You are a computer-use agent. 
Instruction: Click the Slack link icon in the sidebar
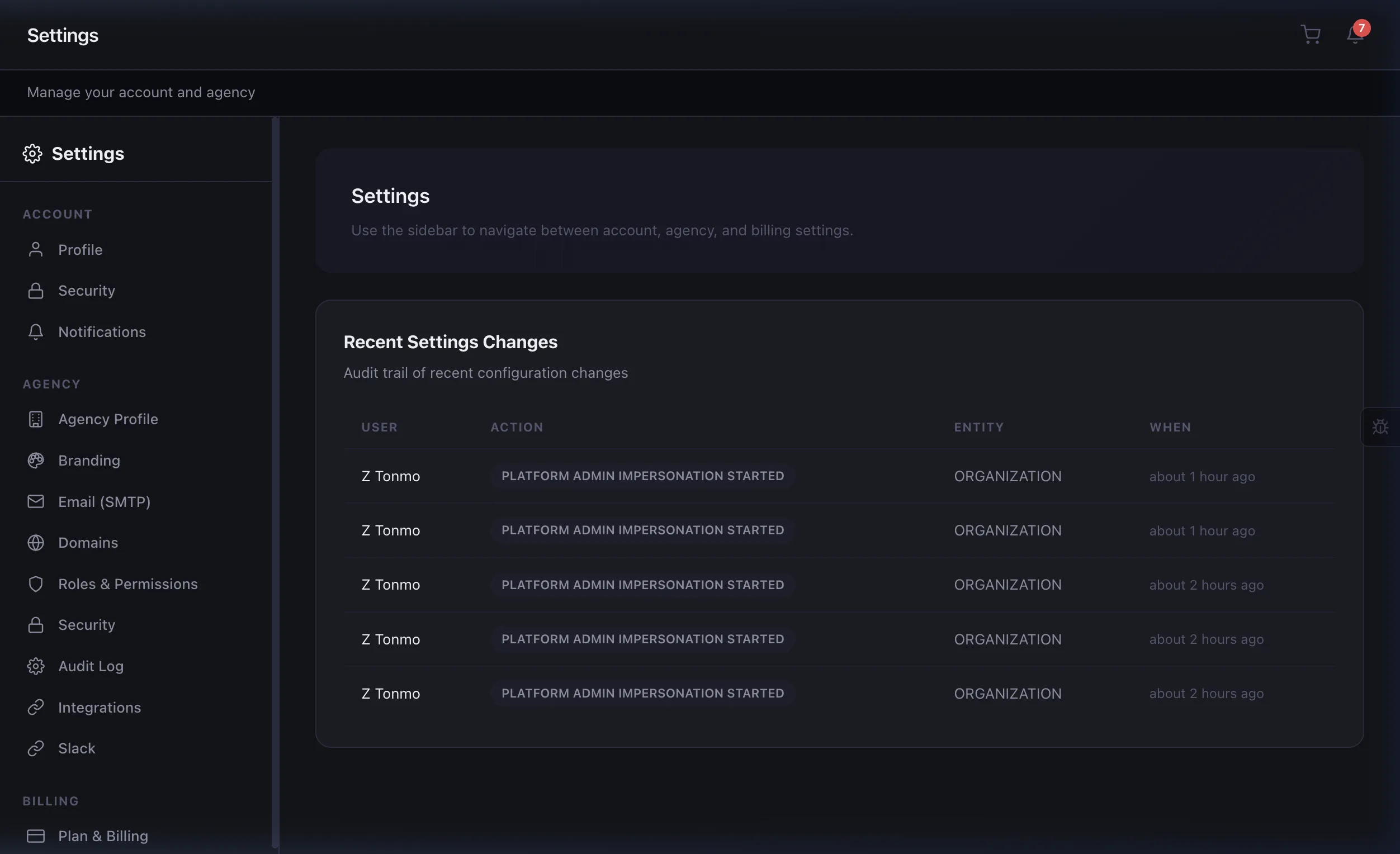click(35, 748)
